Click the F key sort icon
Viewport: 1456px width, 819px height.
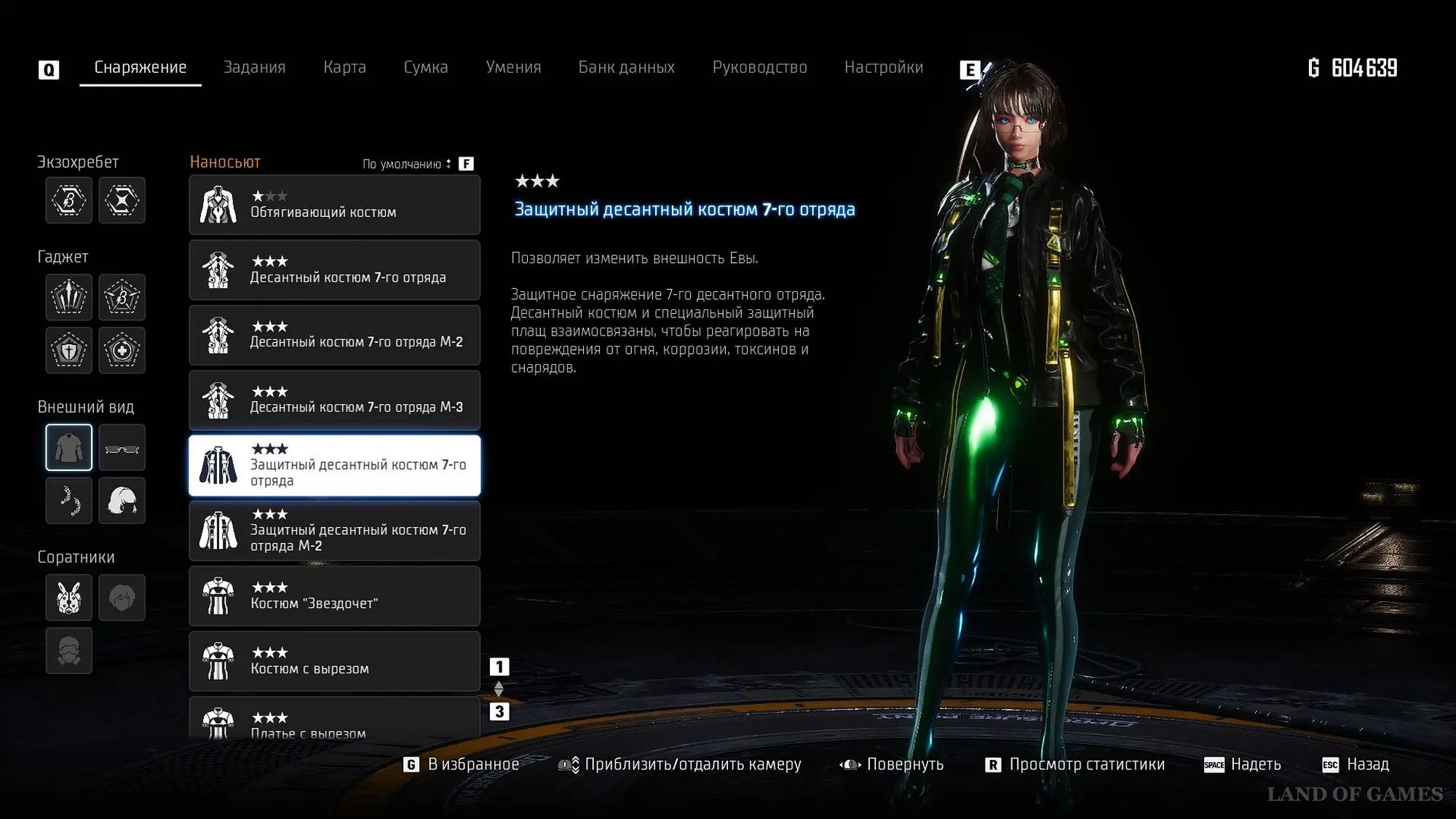pyautogui.click(x=466, y=164)
